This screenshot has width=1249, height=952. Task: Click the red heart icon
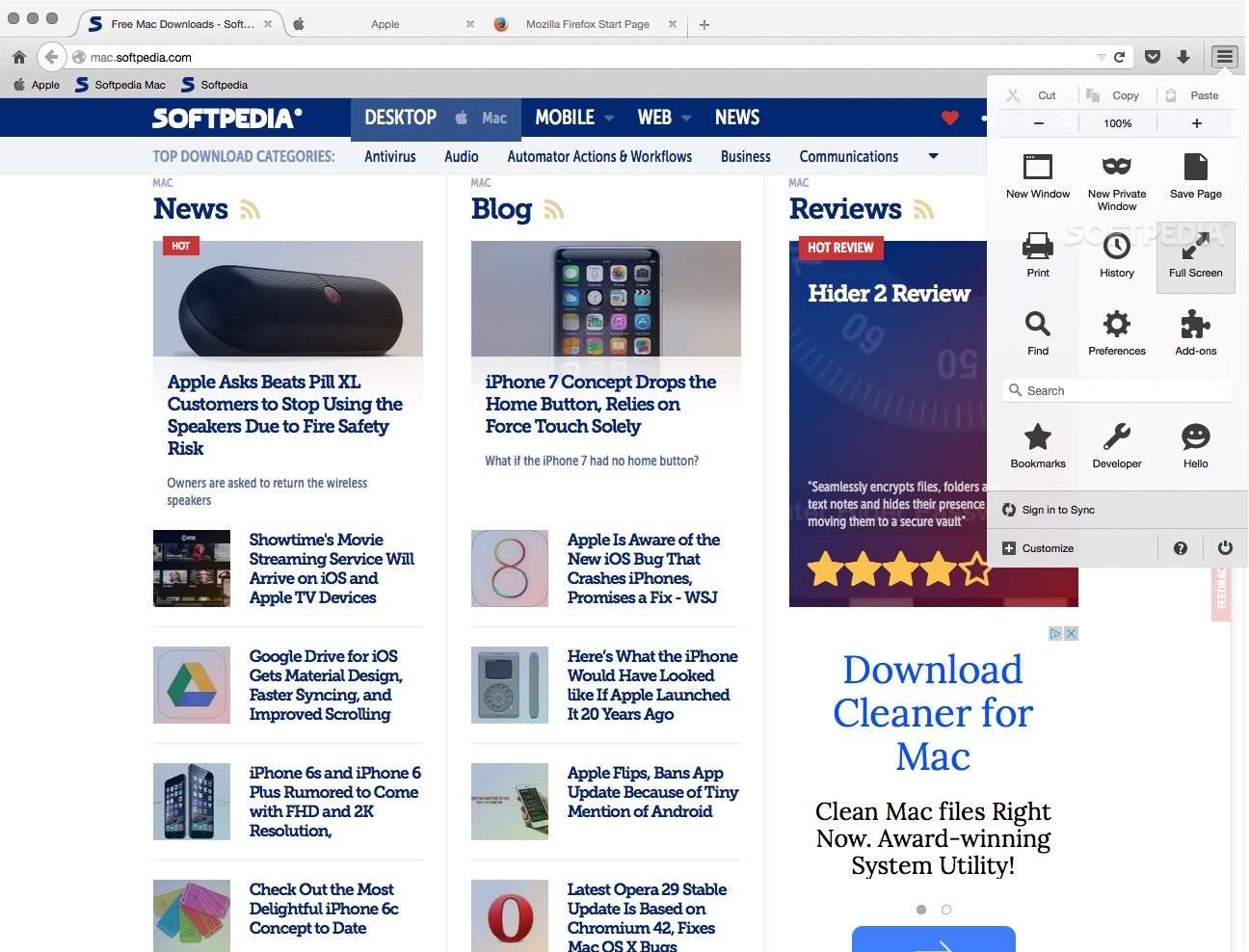pos(950,118)
